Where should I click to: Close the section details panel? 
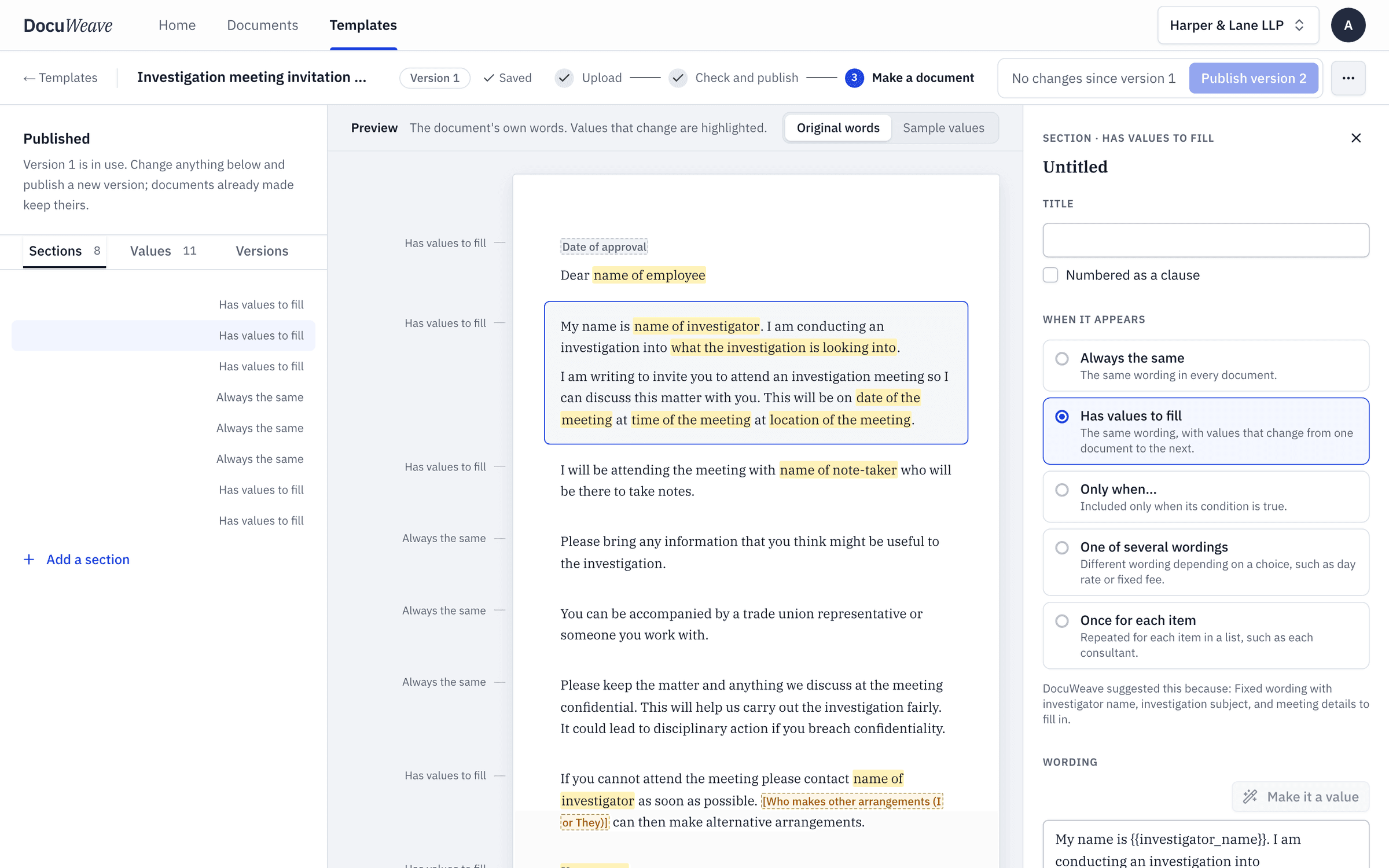(x=1356, y=138)
